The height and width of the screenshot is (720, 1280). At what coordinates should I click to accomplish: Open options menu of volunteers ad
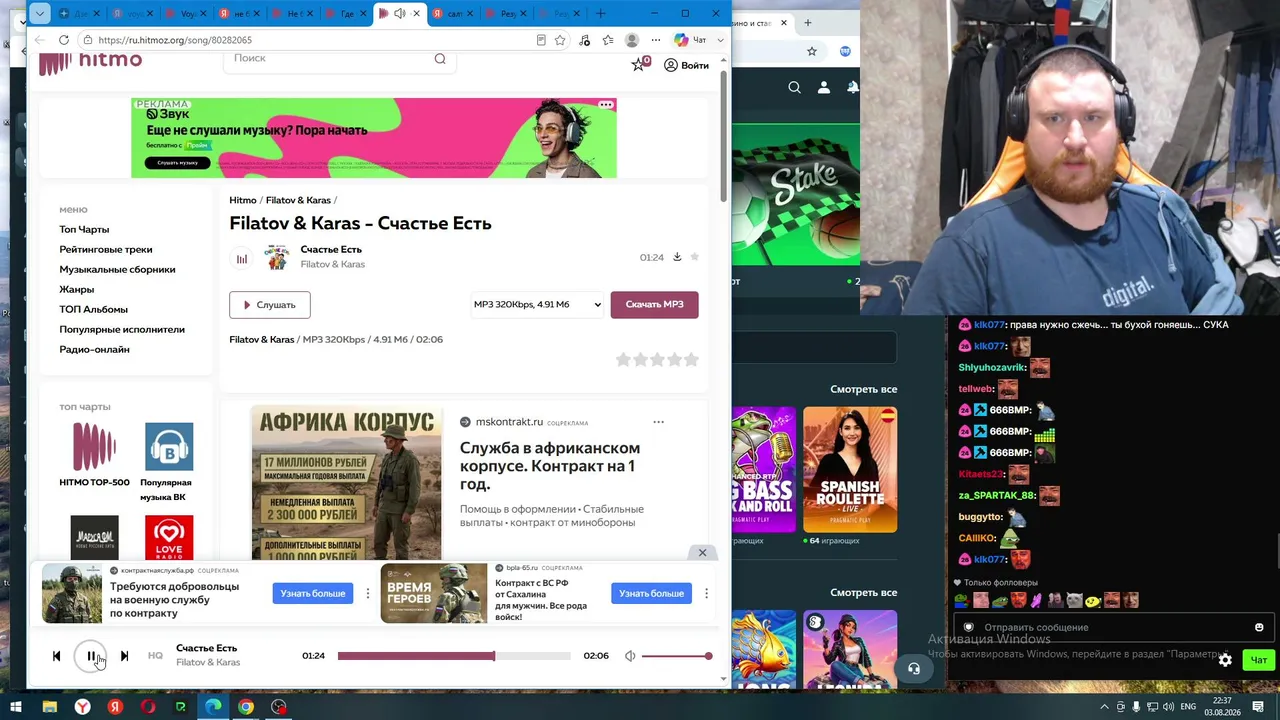click(368, 594)
